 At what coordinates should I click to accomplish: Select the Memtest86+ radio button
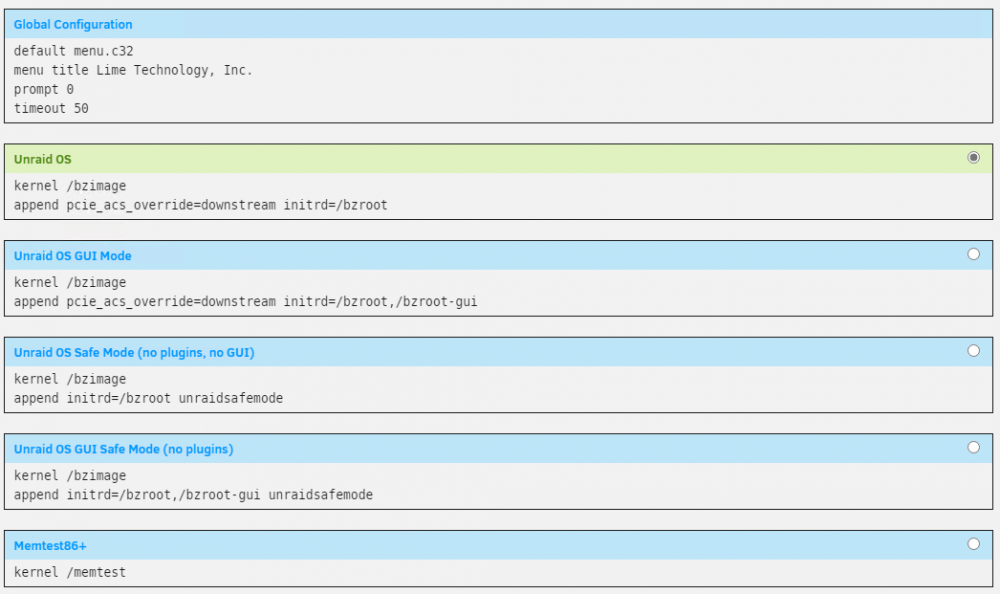(x=973, y=544)
